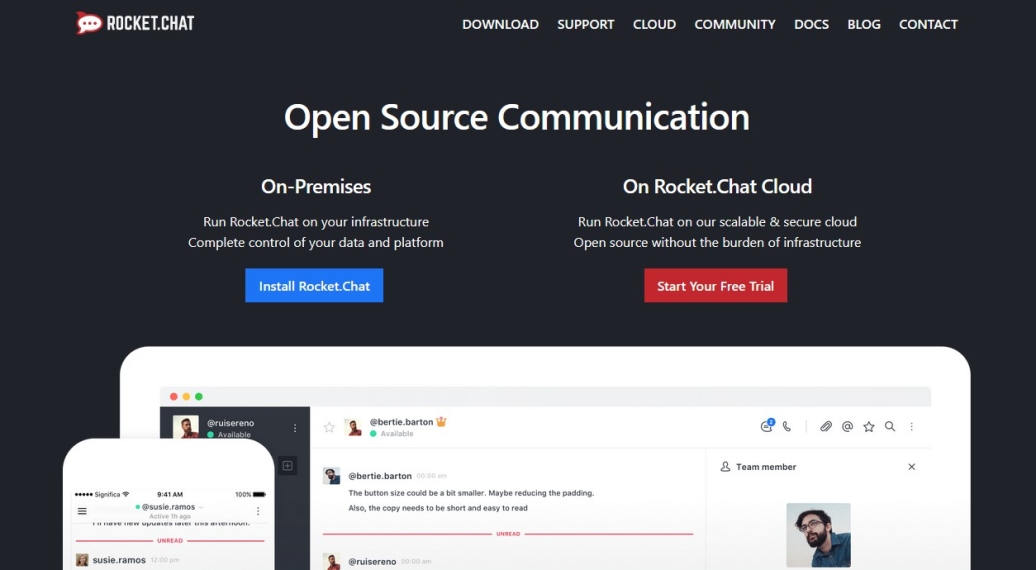Image resolution: width=1036 pixels, height=570 pixels.
Task: Click the susie.ramos avatar on phone
Action: click(82, 560)
